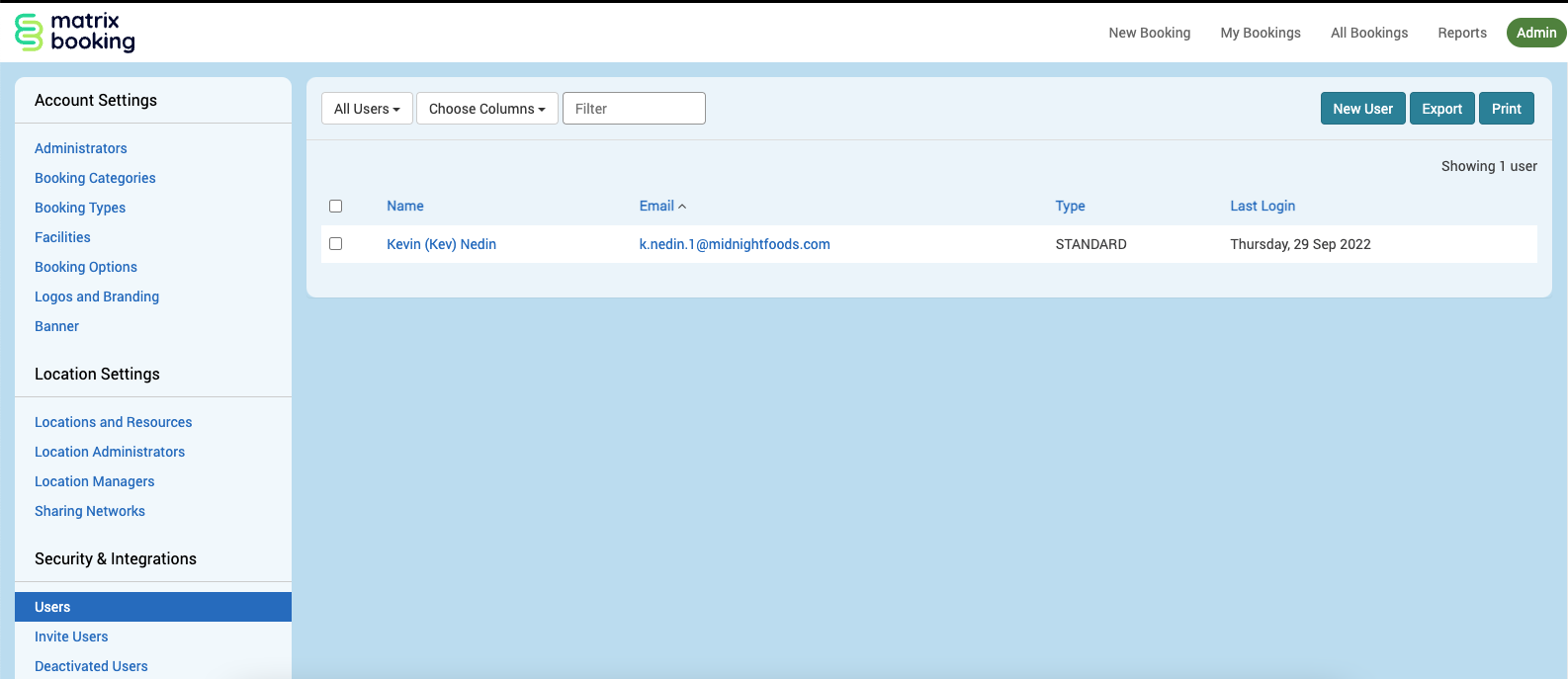Check the Kevin (Kev) Nedin row checkbox
This screenshot has width=1568, height=679.
click(x=335, y=244)
